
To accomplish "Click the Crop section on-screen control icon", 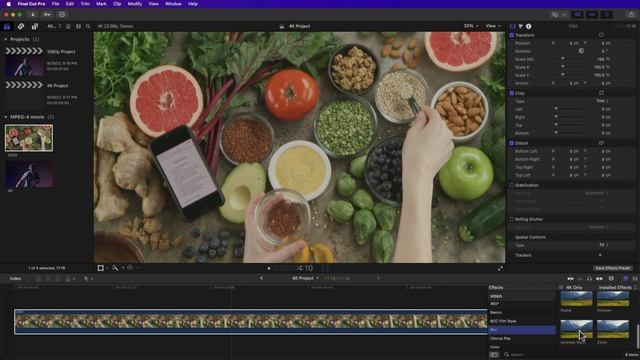I will click(601, 93).
